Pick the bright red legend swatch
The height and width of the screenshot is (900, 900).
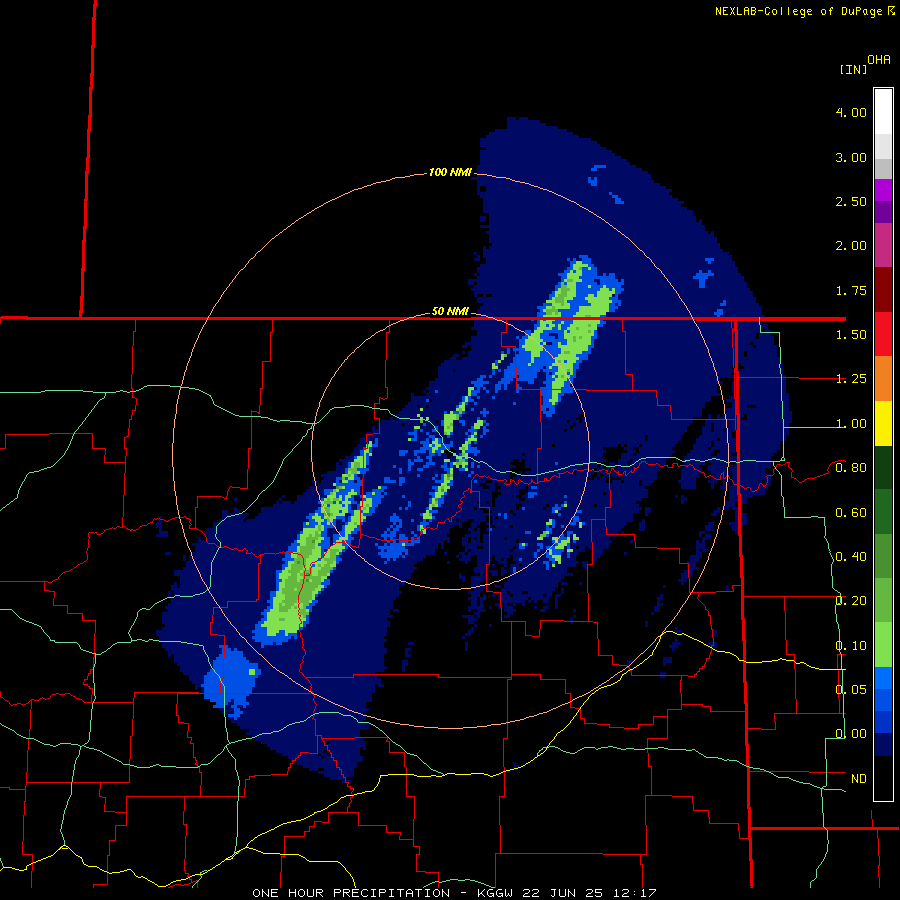point(883,334)
